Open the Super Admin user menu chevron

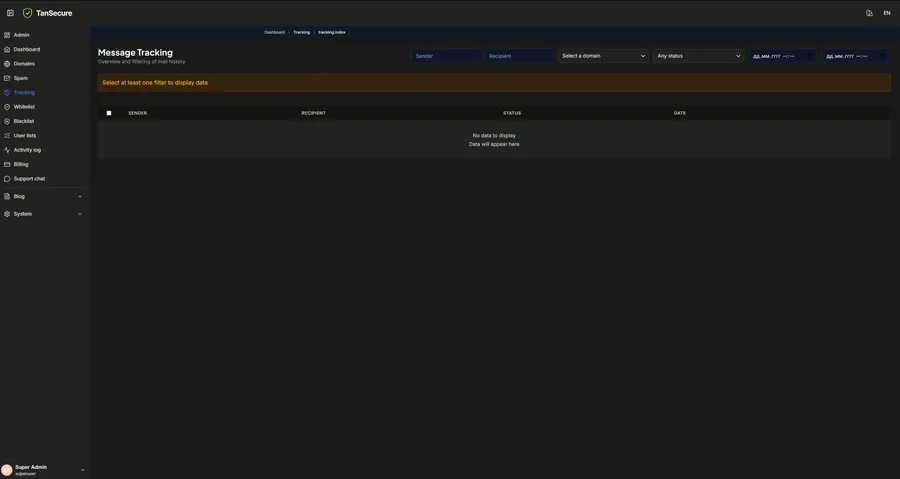[83, 470]
